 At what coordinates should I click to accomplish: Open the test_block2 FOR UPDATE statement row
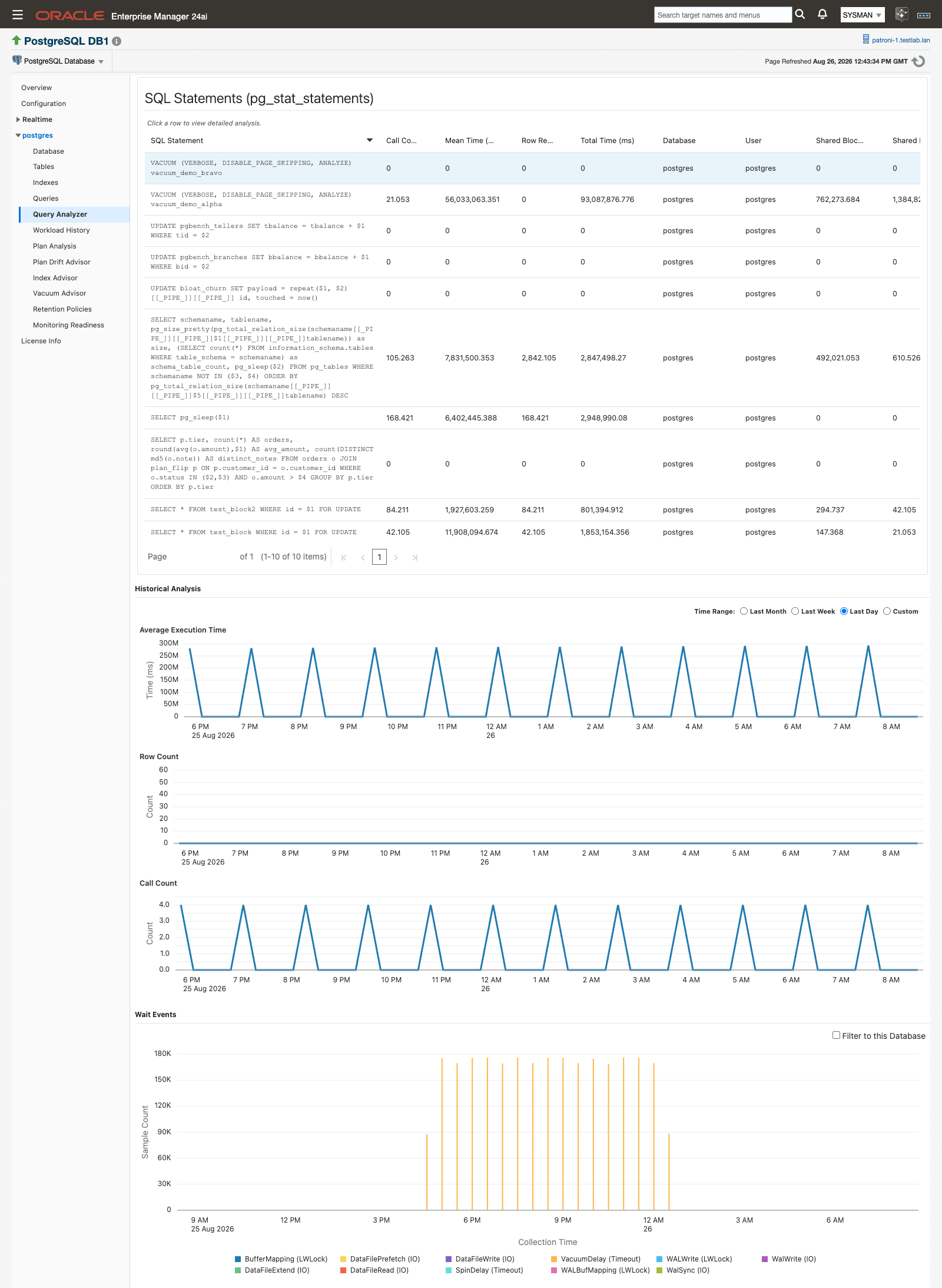click(x=532, y=510)
